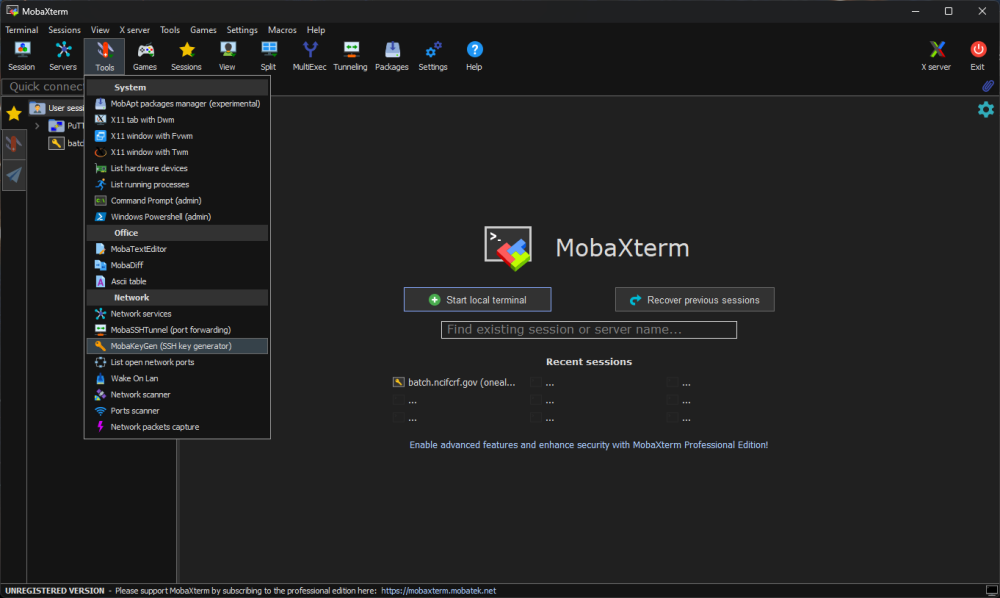
Task: Click the Find existing session search field
Action: point(588,330)
